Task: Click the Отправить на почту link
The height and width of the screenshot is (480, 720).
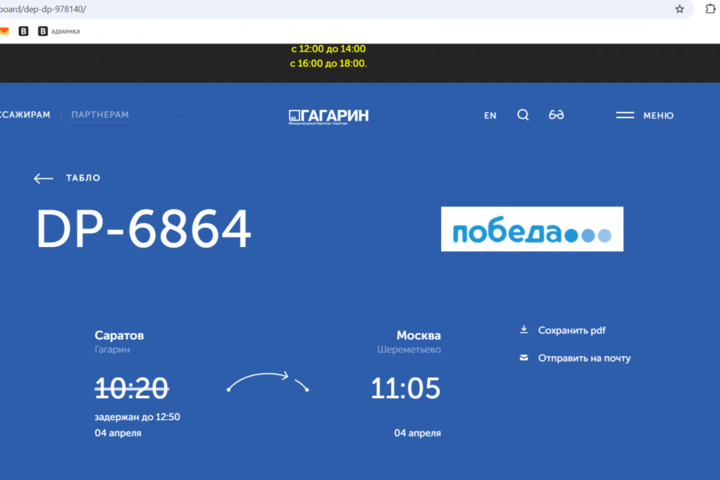Action: point(584,358)
